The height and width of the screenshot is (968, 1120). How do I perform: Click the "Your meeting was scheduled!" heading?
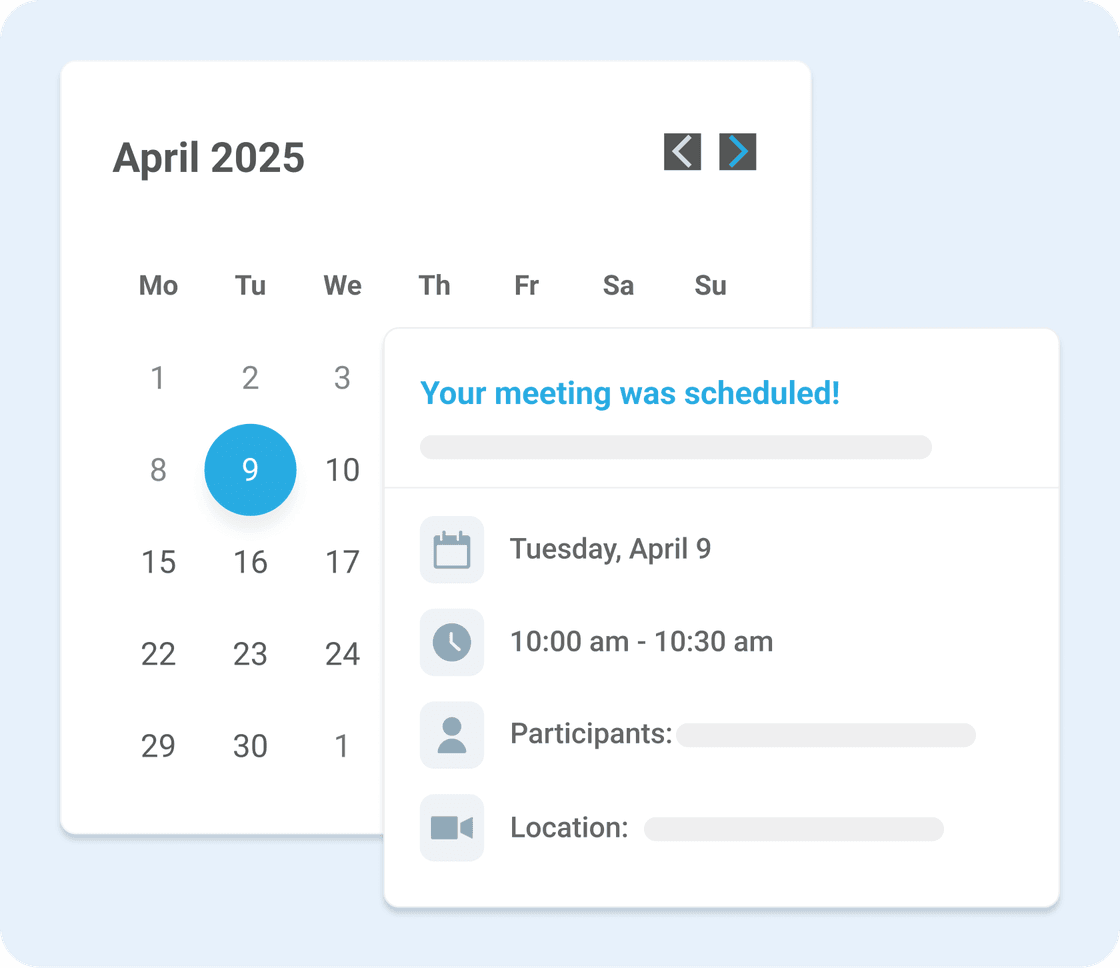630,393
